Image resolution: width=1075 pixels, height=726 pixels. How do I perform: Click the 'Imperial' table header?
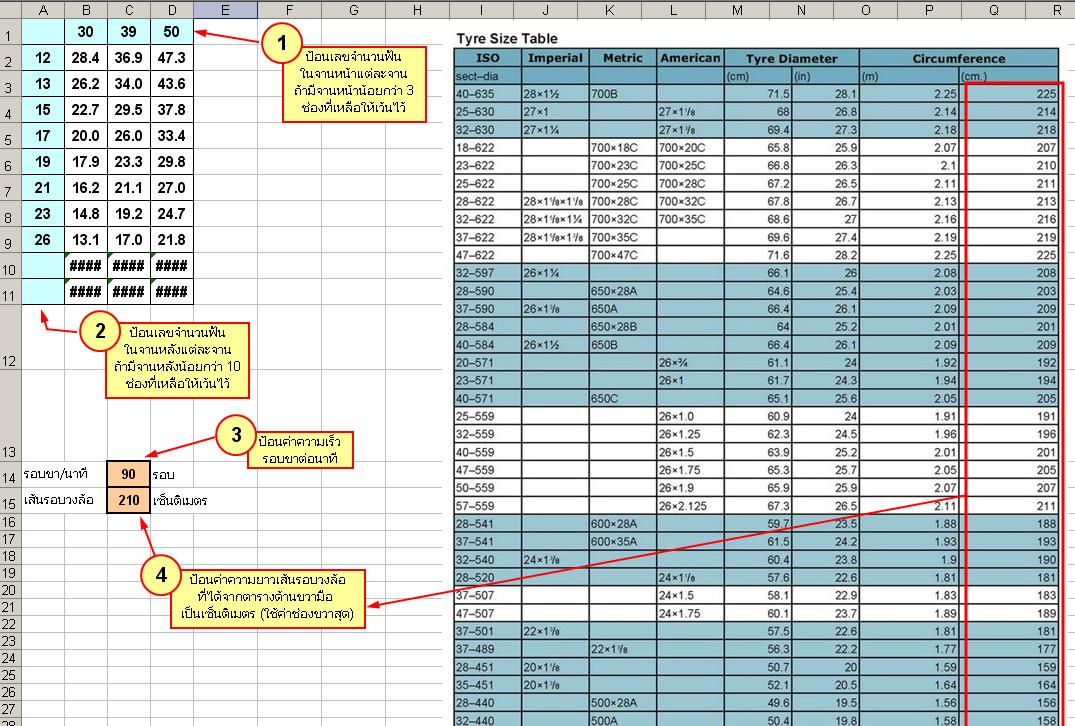pos(555,58)
